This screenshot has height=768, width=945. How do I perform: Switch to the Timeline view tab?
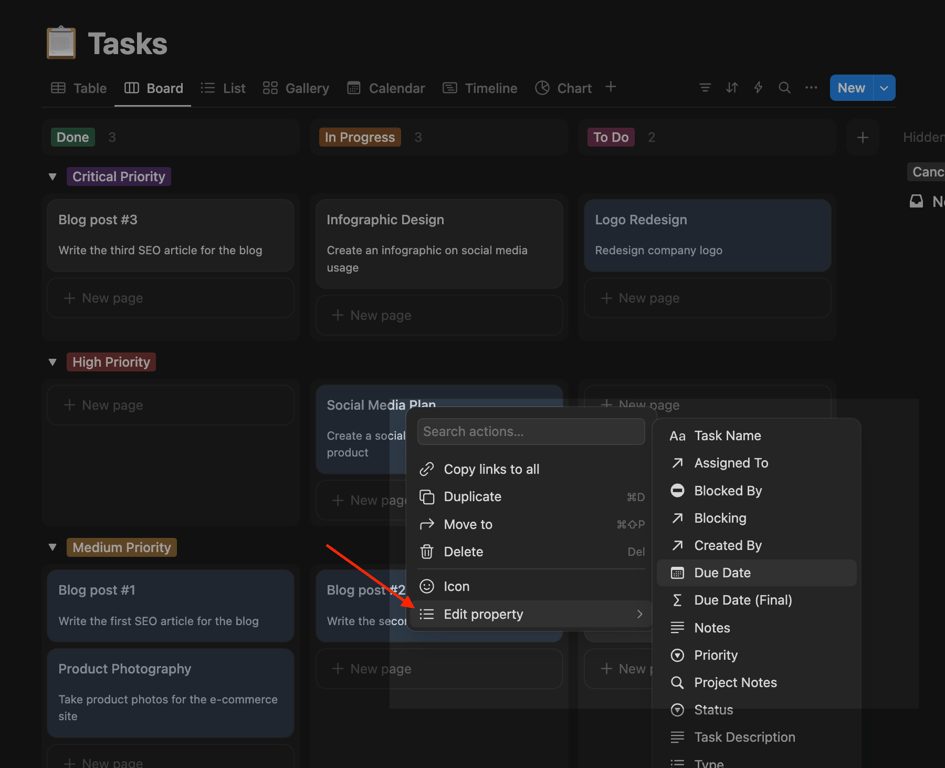[480, 88]
